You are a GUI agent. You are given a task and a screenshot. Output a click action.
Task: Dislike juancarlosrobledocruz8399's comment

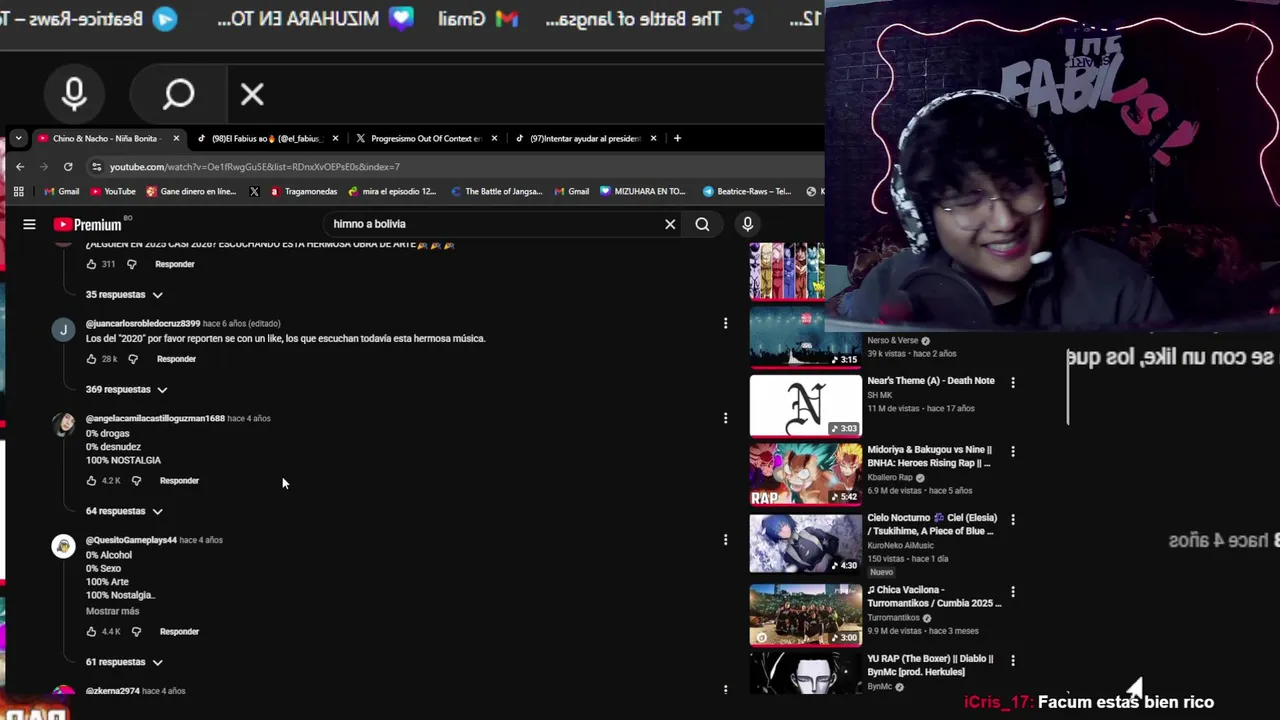133,359
